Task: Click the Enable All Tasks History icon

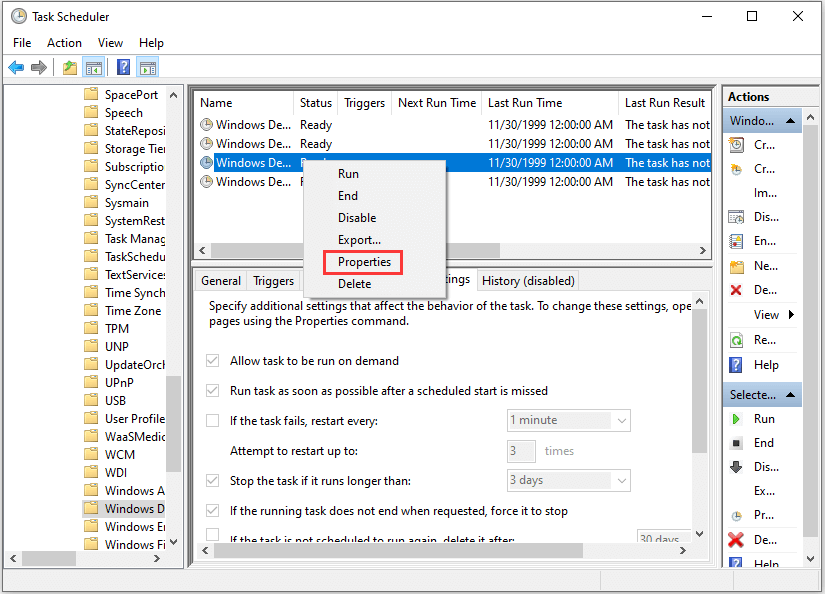Action: coord(737,241)
